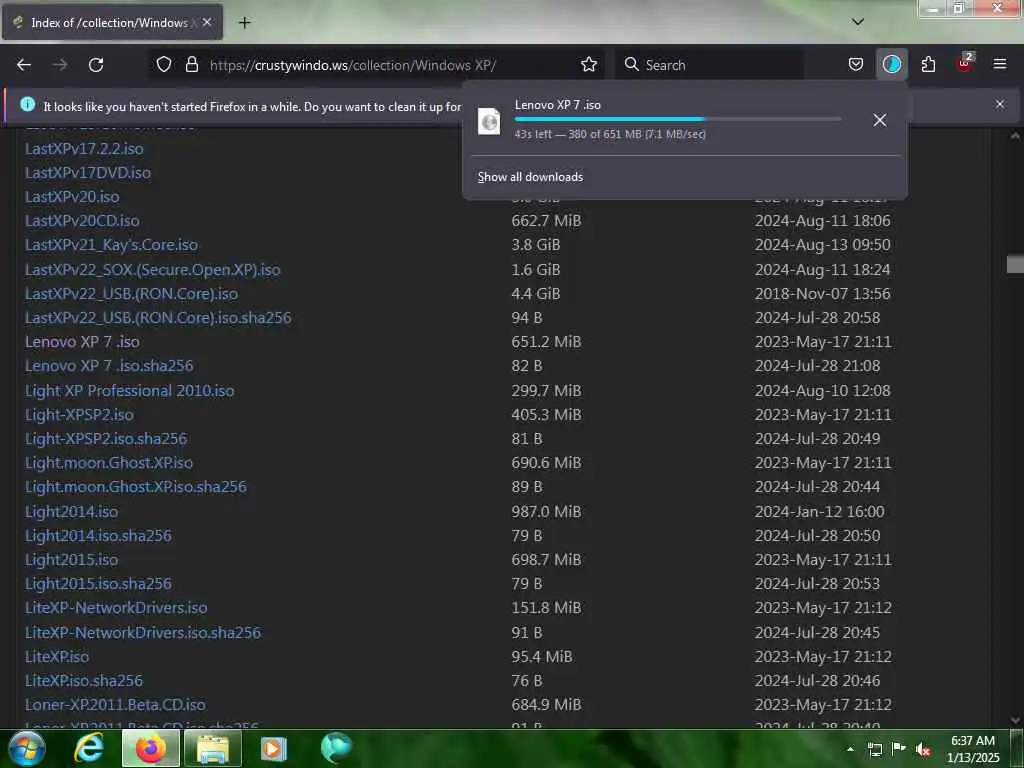This screenshot has height=768, width=1024.
Task: Click the site security padlock icon
Action: (191, 65)
